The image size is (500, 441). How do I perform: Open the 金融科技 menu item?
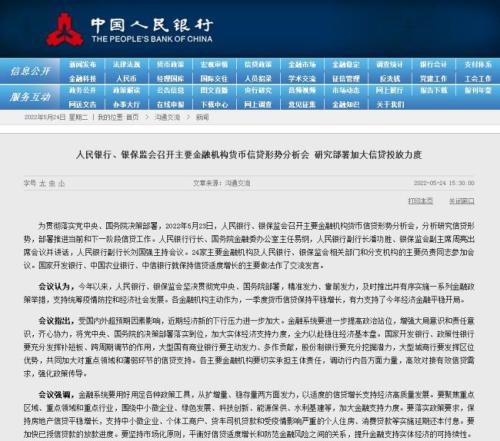(82, 79)
